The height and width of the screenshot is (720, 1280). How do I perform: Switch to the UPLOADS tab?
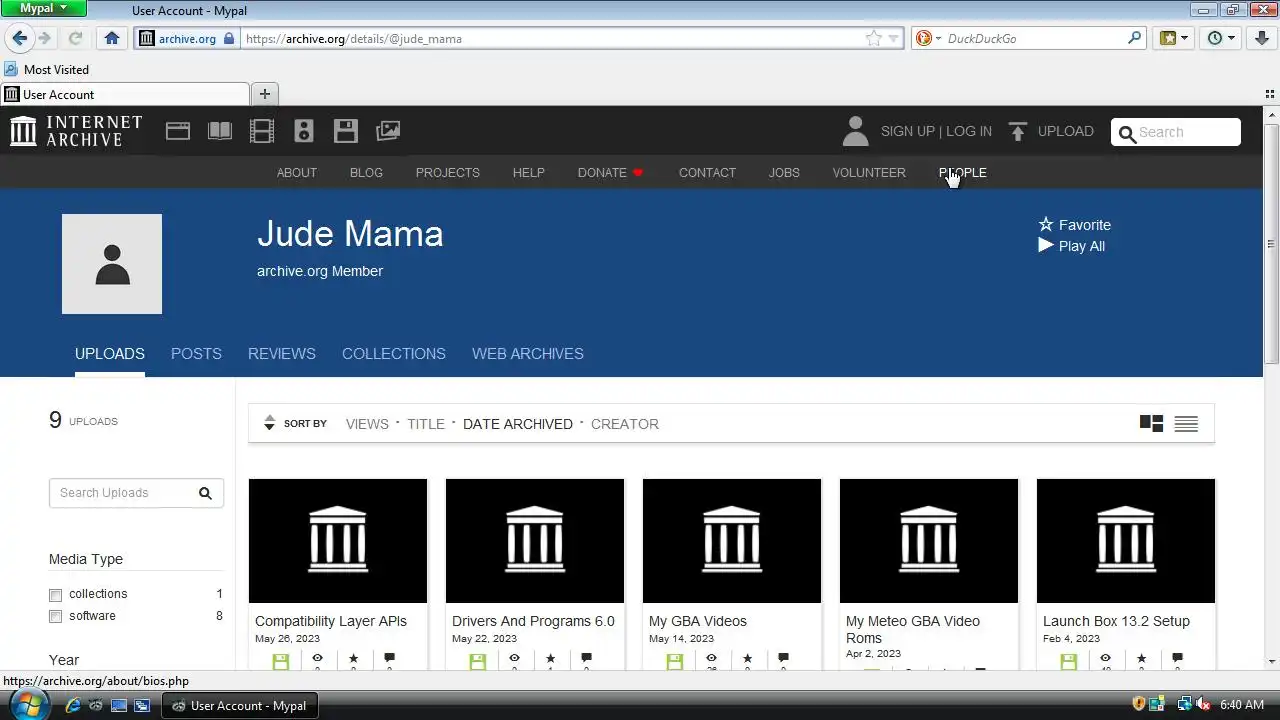point(110,354)
